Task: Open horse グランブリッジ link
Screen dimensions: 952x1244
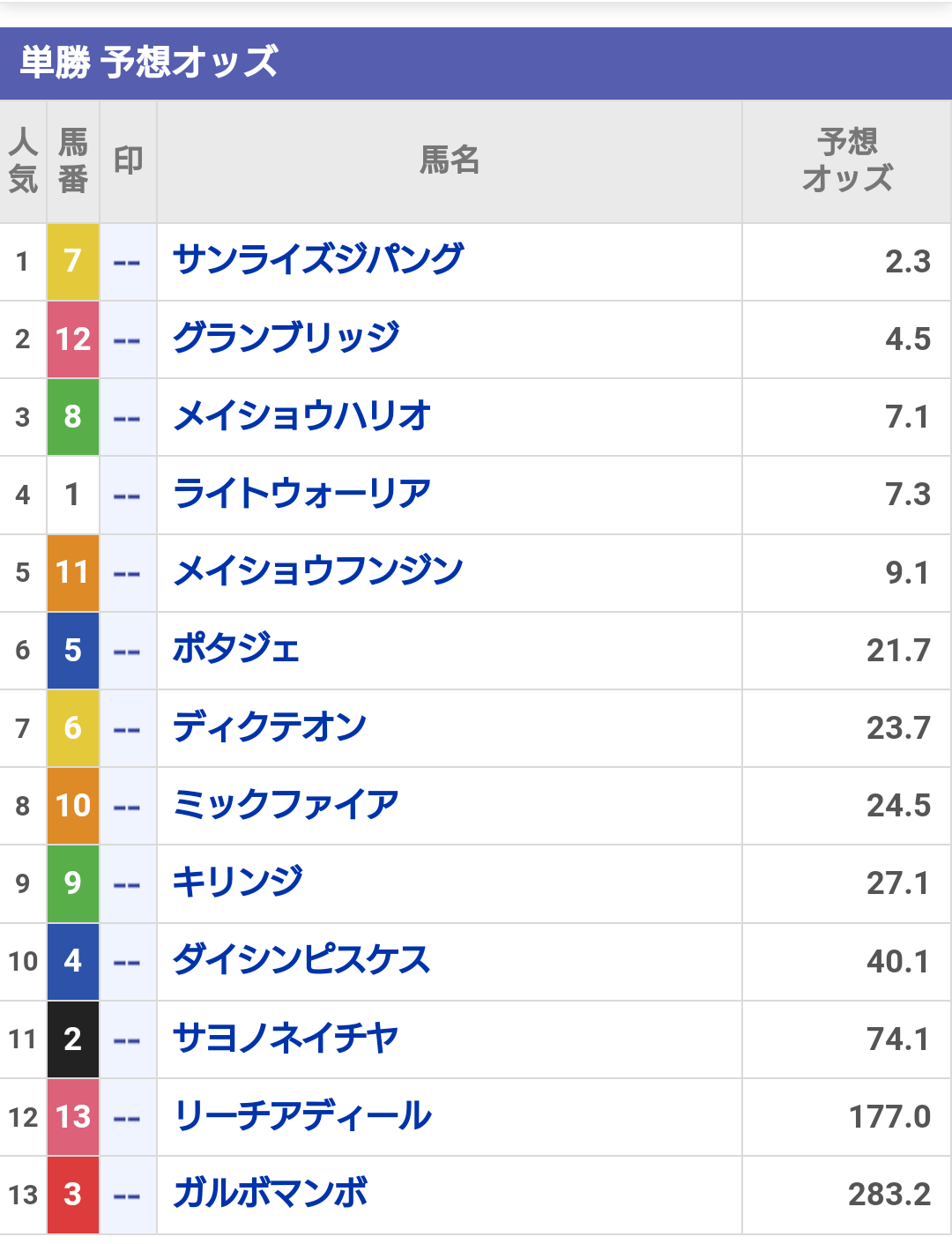Action: click(286, 339)
